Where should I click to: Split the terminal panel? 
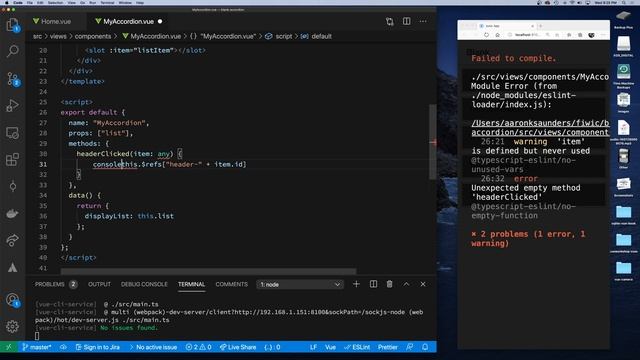click(x=373, y=284)
